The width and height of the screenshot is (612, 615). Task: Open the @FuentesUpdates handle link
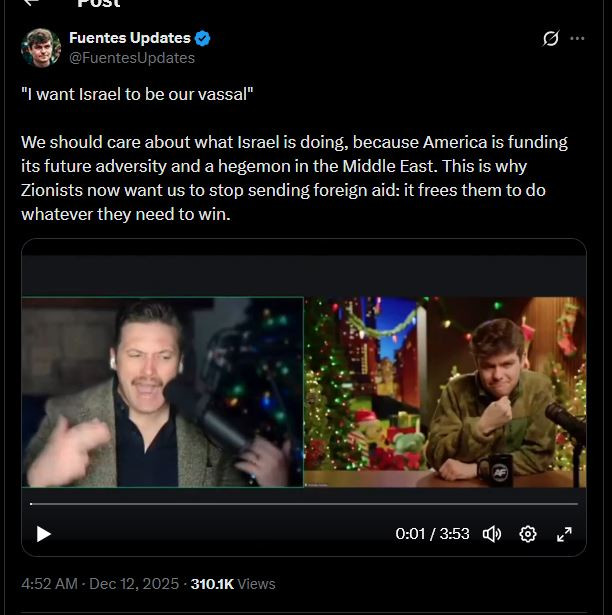pyautogui.click(x=132, y=58)
